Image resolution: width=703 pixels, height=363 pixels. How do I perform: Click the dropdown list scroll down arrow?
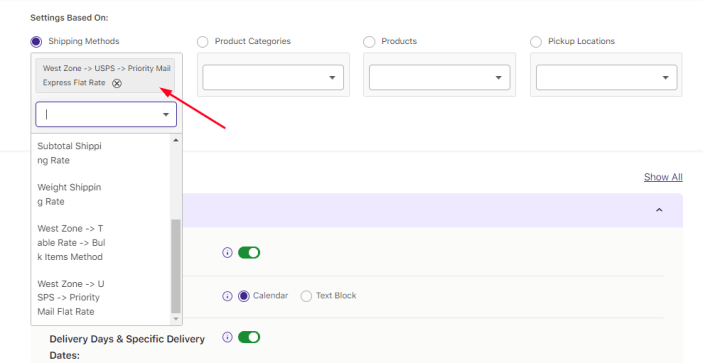[176, 319]
